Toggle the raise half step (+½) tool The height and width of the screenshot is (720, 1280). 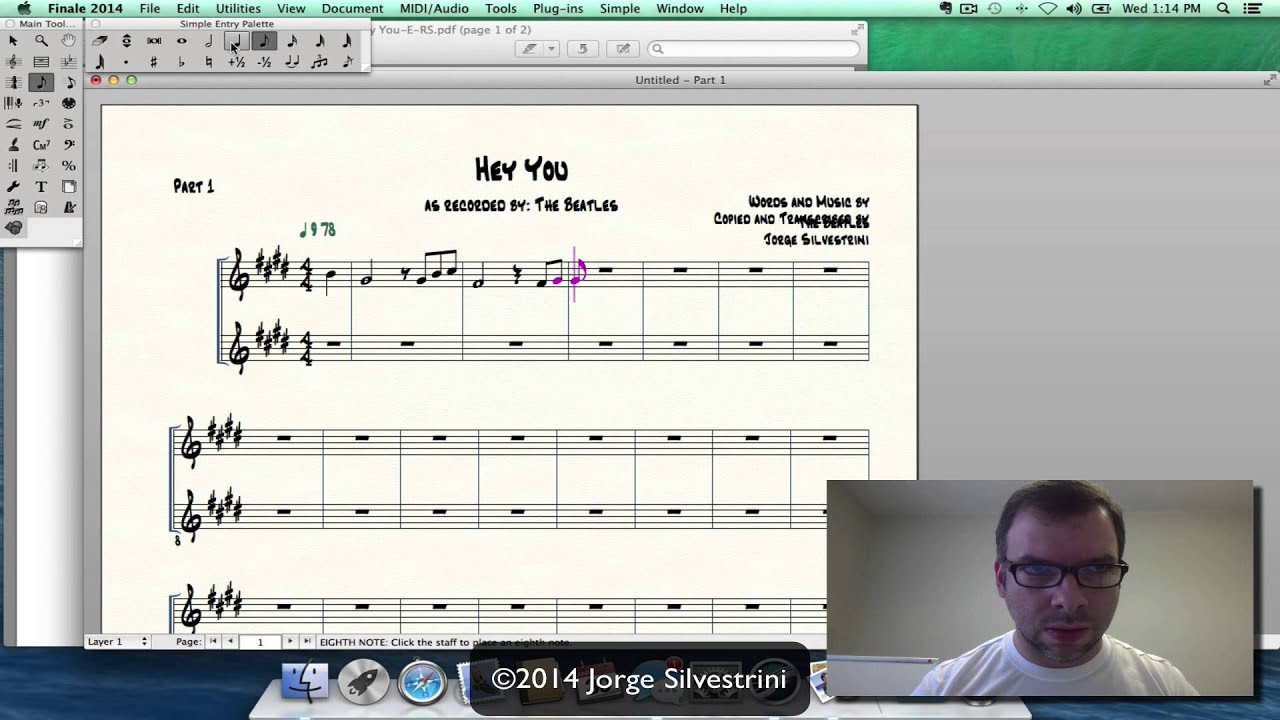236,62
